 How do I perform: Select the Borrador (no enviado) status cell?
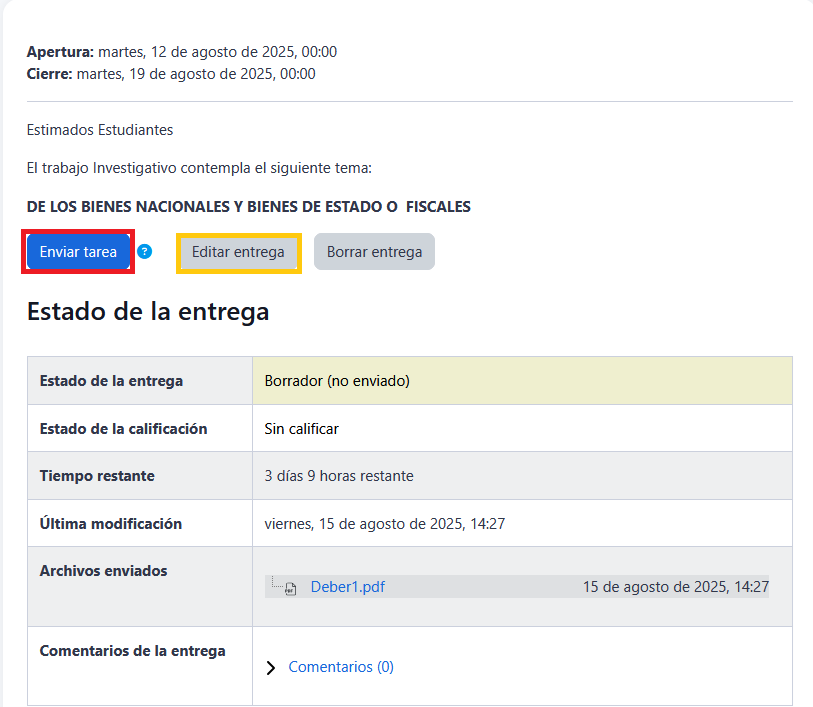tap(337, 381)
